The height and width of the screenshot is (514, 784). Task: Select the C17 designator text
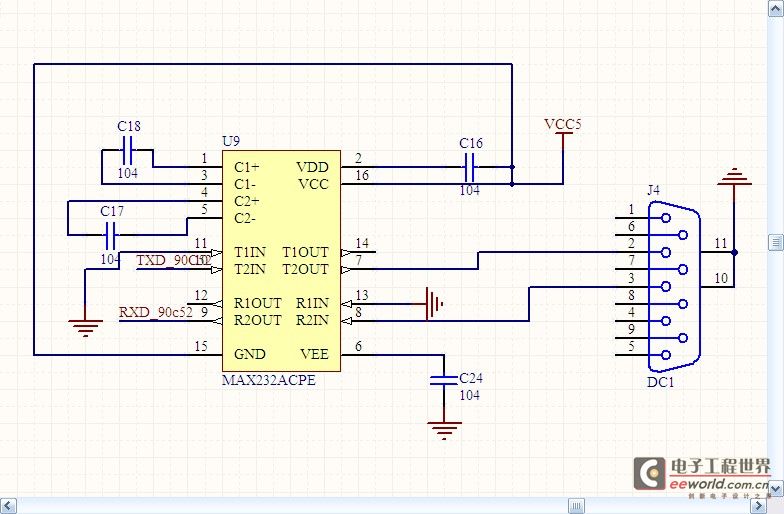112,212
